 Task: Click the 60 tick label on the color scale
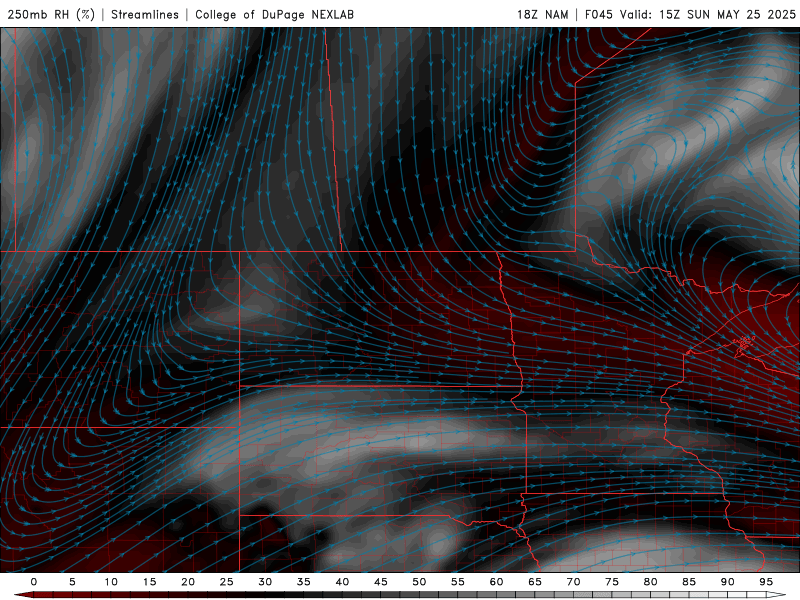coord(496,582)
